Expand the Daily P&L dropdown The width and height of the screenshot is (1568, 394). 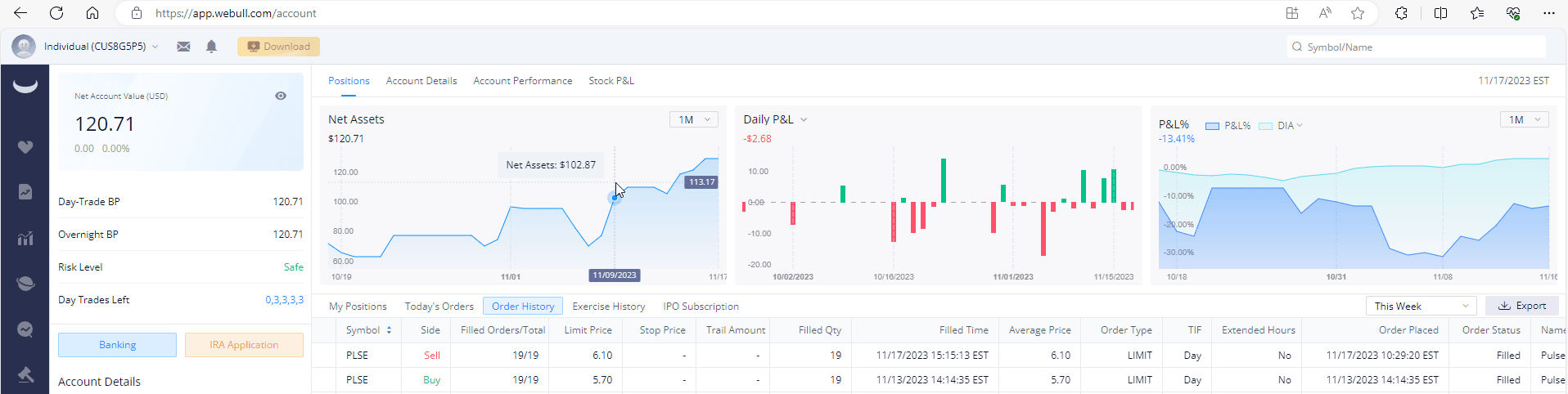(x=803, y=119)
